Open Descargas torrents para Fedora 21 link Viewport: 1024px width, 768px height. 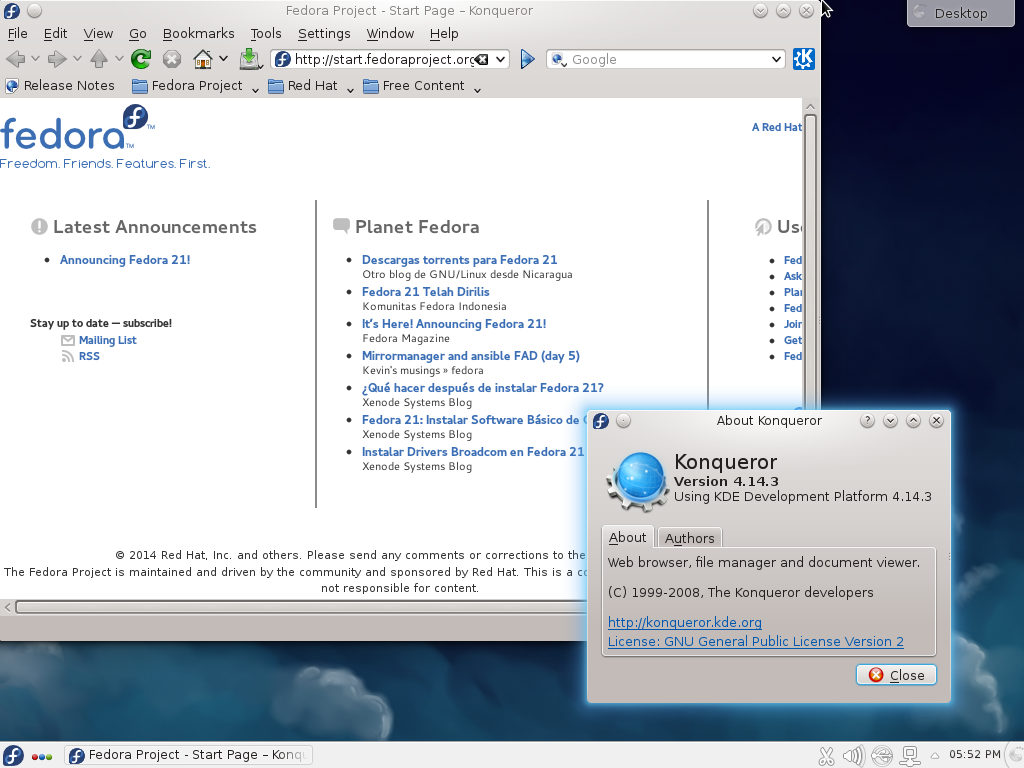[460, 260]
